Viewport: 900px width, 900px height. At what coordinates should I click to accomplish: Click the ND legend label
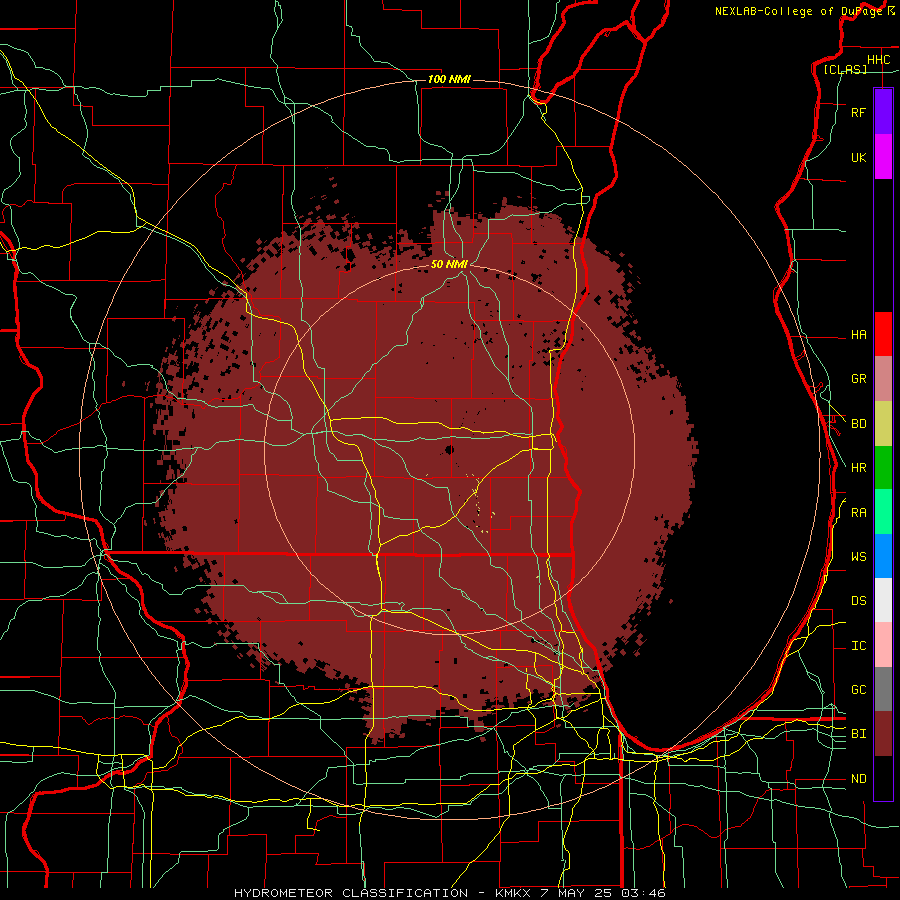pos(858,779)
